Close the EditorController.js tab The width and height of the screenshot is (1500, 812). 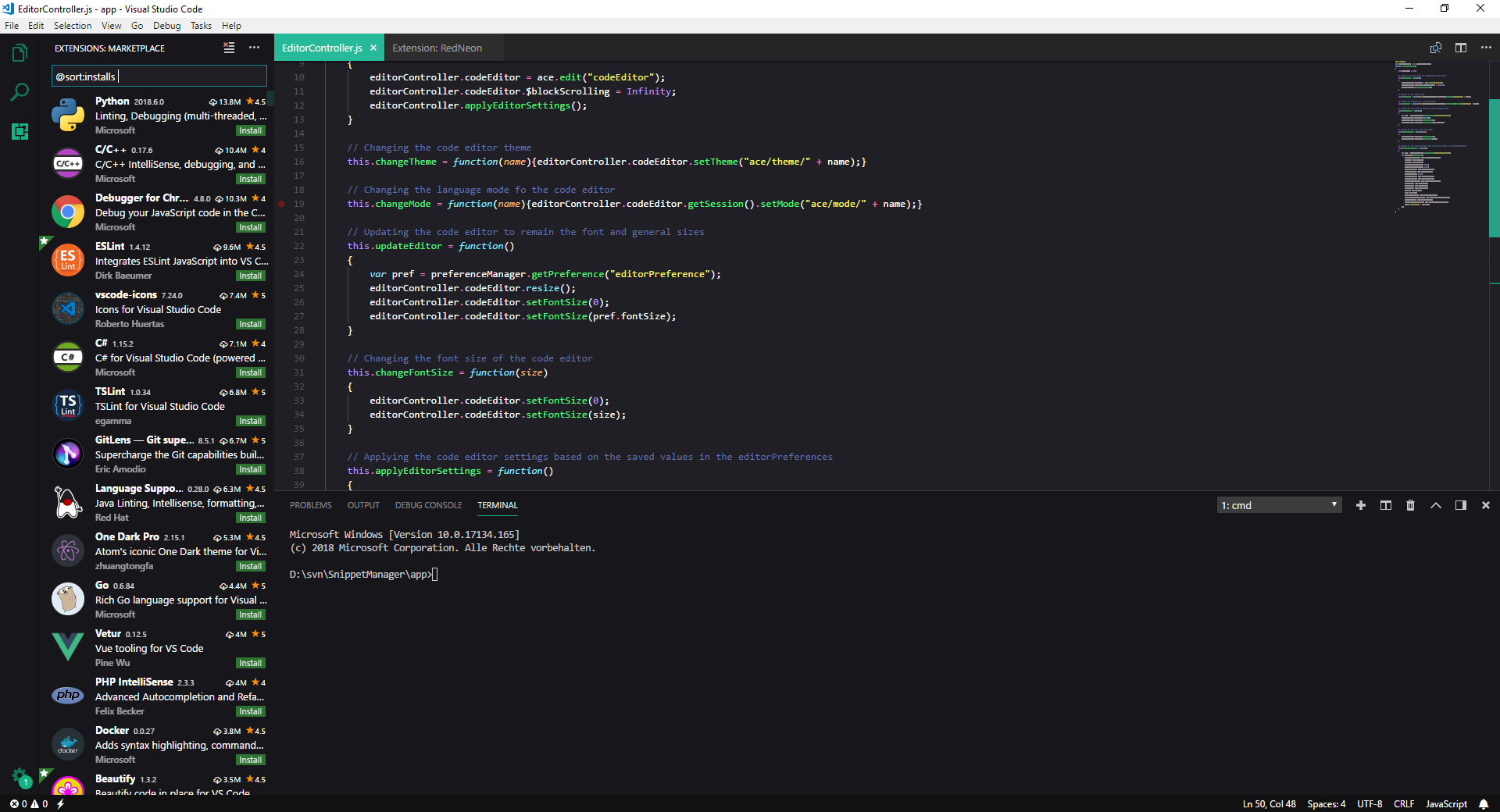pyautogui.click(x=373, y=48)
